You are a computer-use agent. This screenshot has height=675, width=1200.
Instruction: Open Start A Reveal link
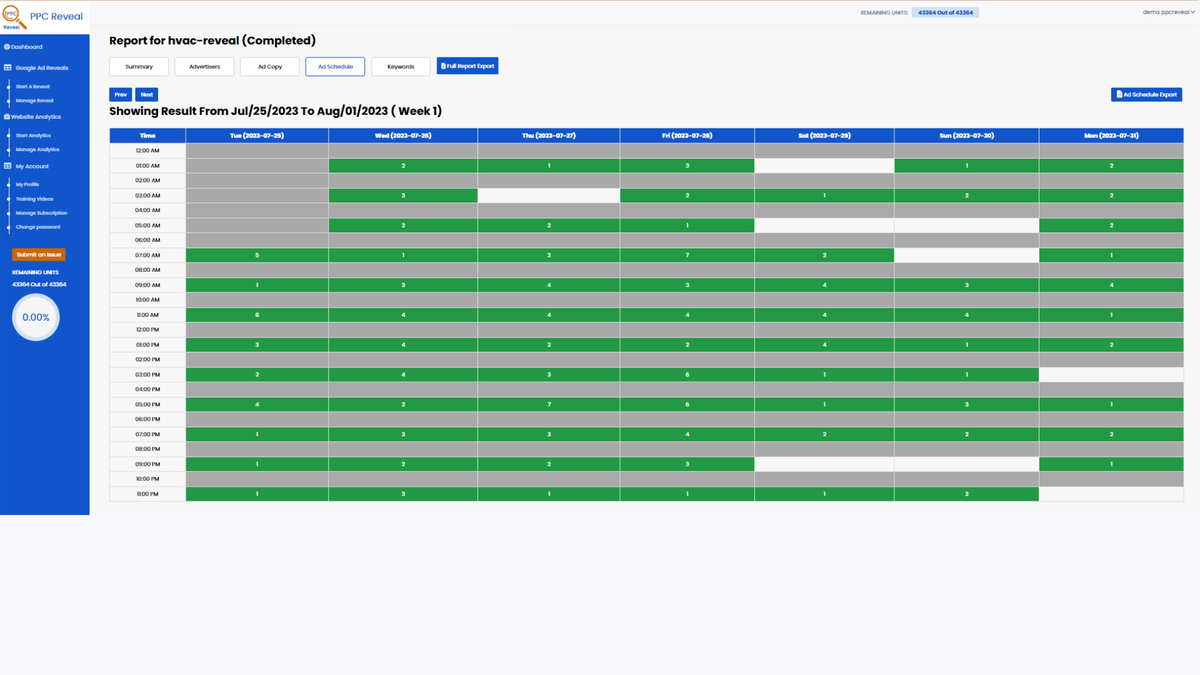point(33,86)
